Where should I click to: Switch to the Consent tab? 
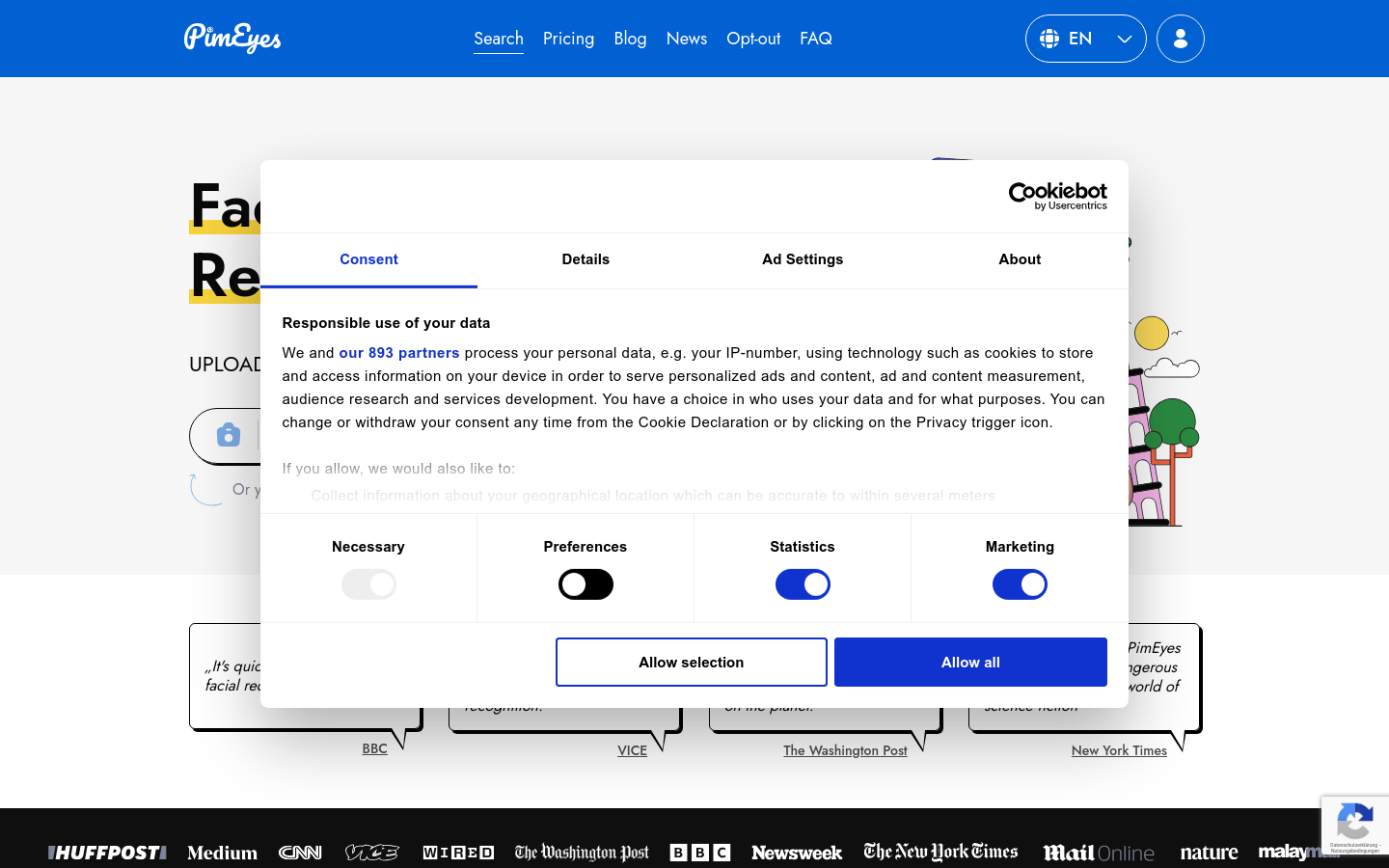pyautogui.click(x=368, y=259)
